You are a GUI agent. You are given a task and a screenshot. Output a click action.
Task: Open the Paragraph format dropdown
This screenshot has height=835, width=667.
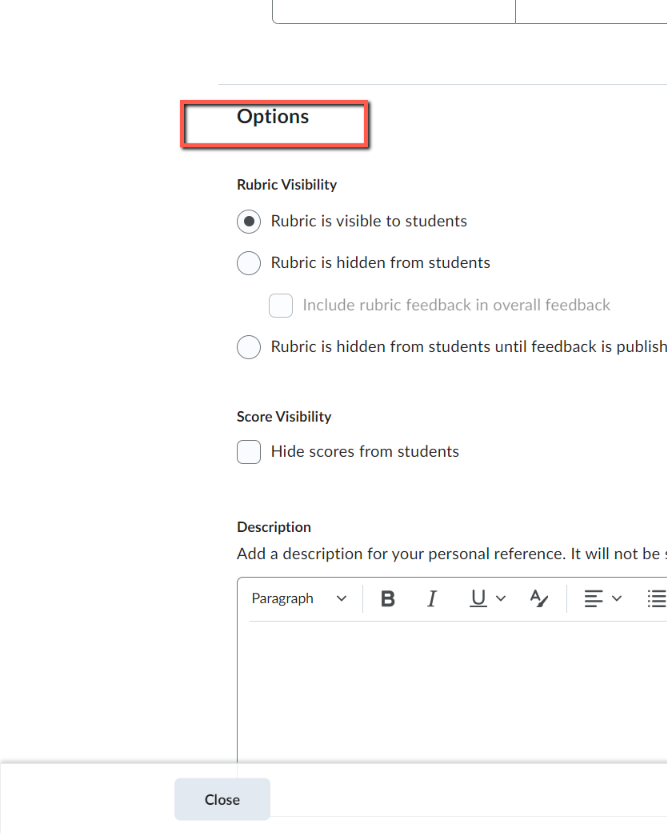tap(297, 598)
